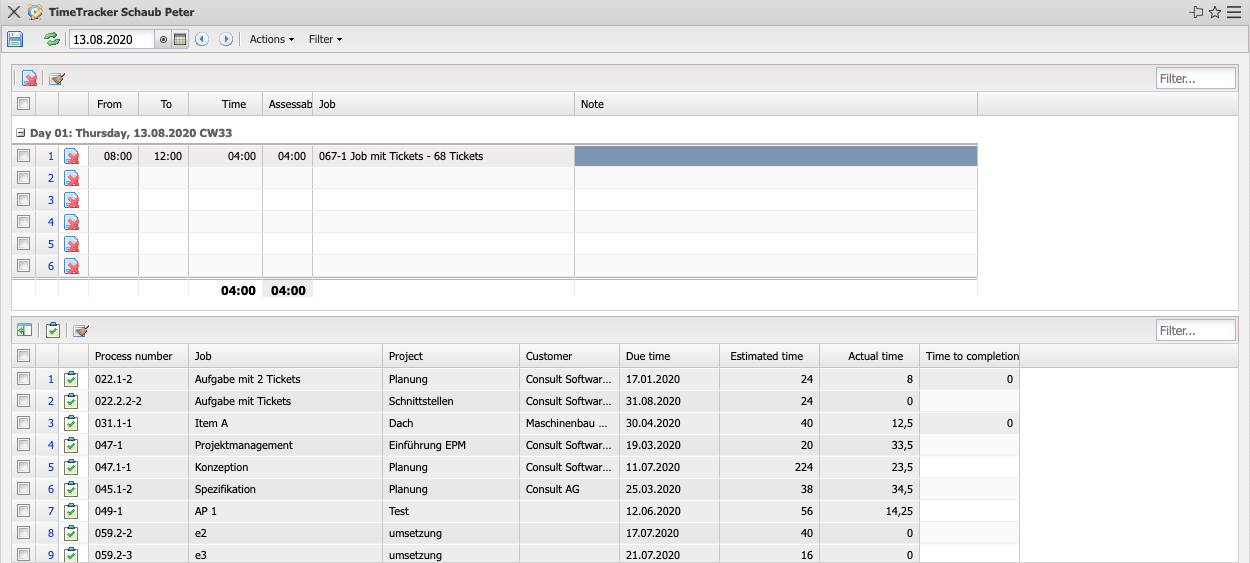Toggle select-all checkbox in the jobs table header

(x=24, y=356)
